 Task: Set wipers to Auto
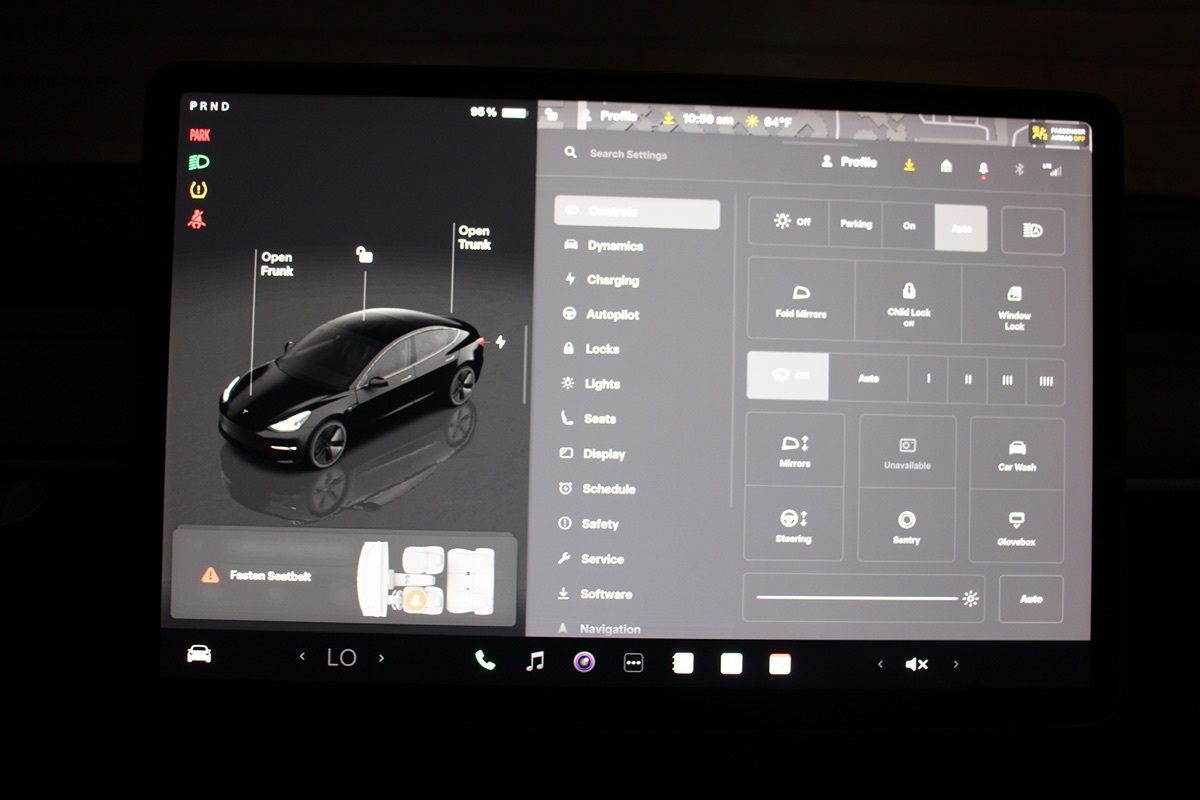coord(868,379)
